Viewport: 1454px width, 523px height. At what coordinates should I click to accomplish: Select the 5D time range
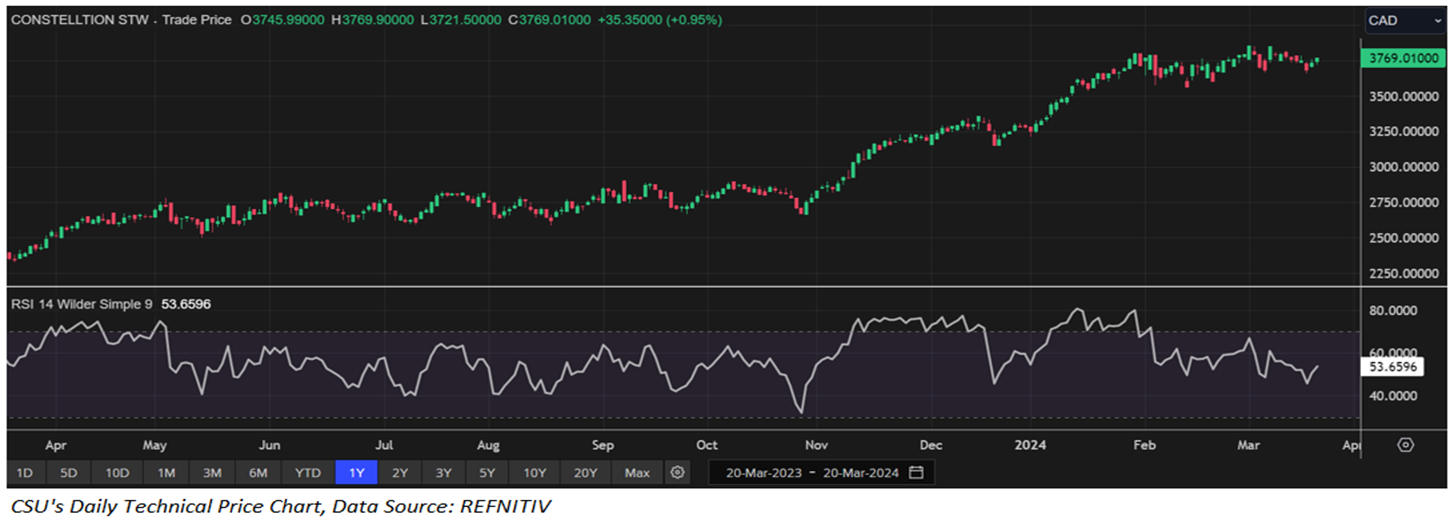click(x=68, y=472)
